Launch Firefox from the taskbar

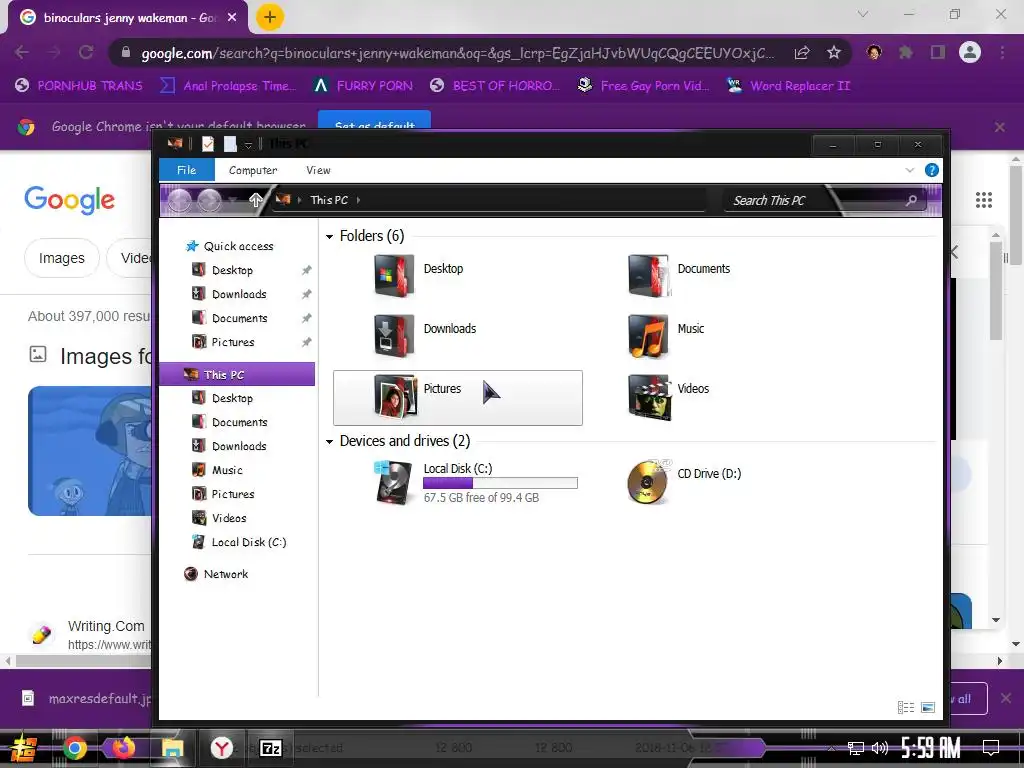coord(123,747)
